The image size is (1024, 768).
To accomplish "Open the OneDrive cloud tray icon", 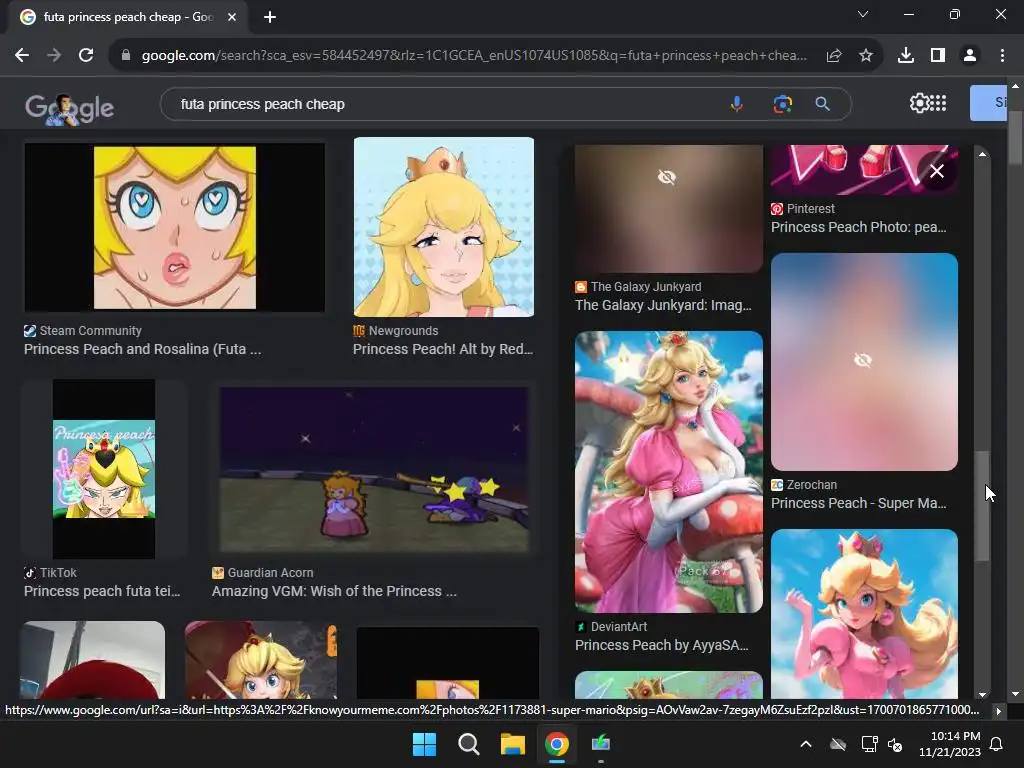I will pyautogui.click(x=838, y=744).
